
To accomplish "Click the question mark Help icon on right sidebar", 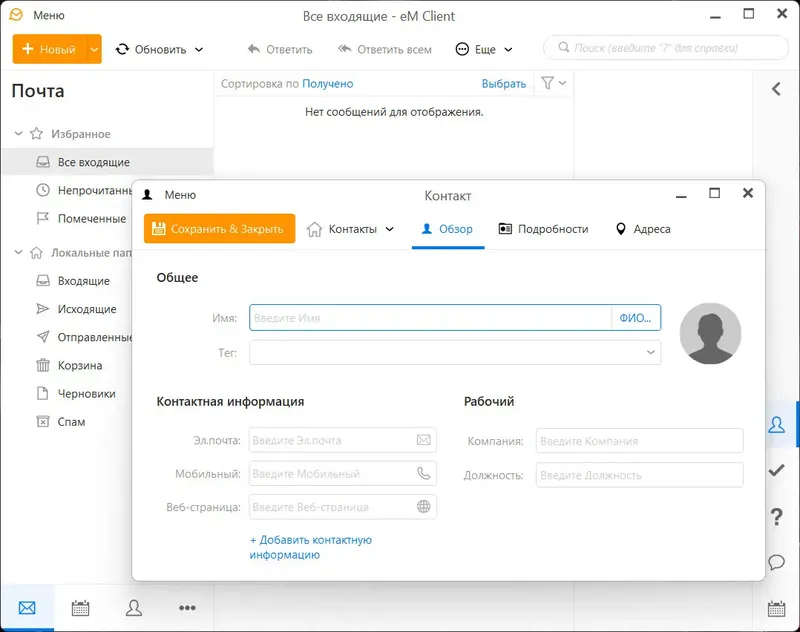I will point(777,517).
